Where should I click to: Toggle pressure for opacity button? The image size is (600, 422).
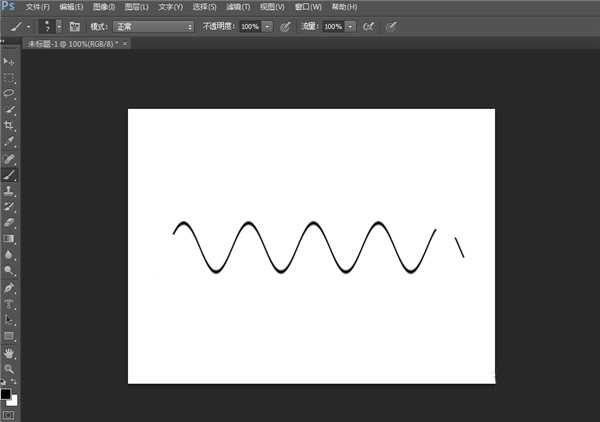285,26
